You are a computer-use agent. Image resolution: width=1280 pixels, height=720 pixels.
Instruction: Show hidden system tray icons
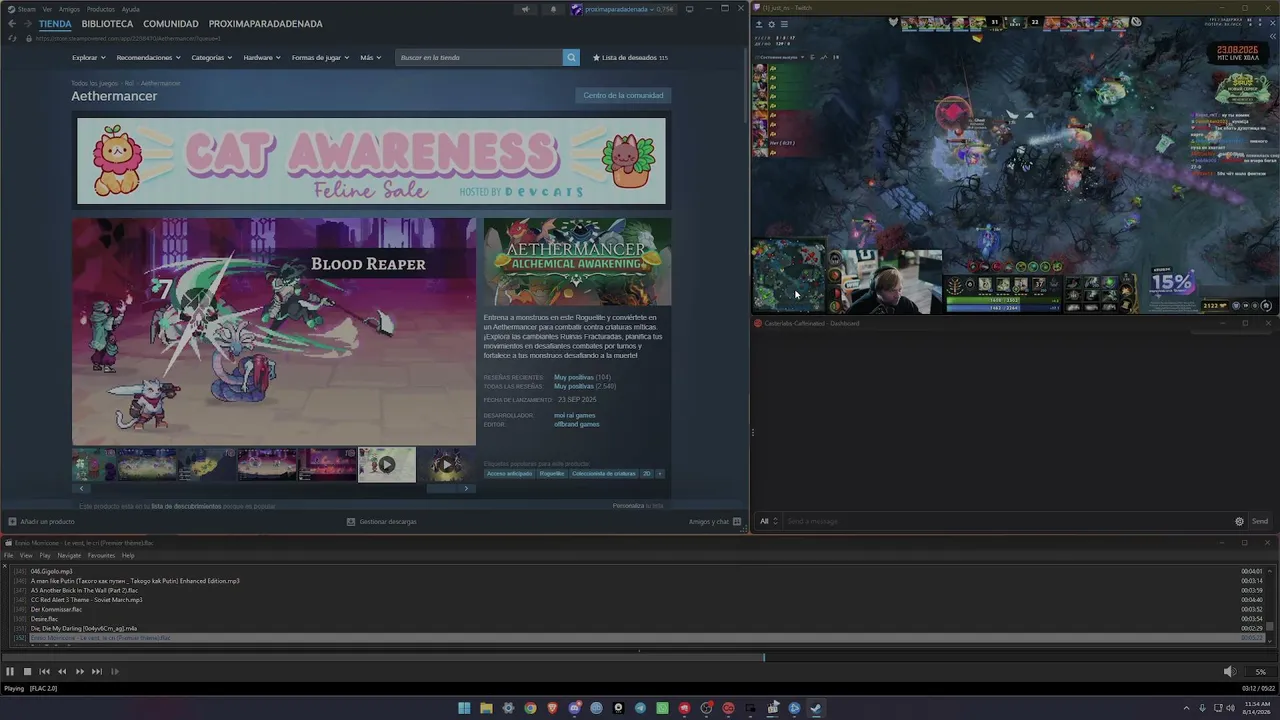1187,708
